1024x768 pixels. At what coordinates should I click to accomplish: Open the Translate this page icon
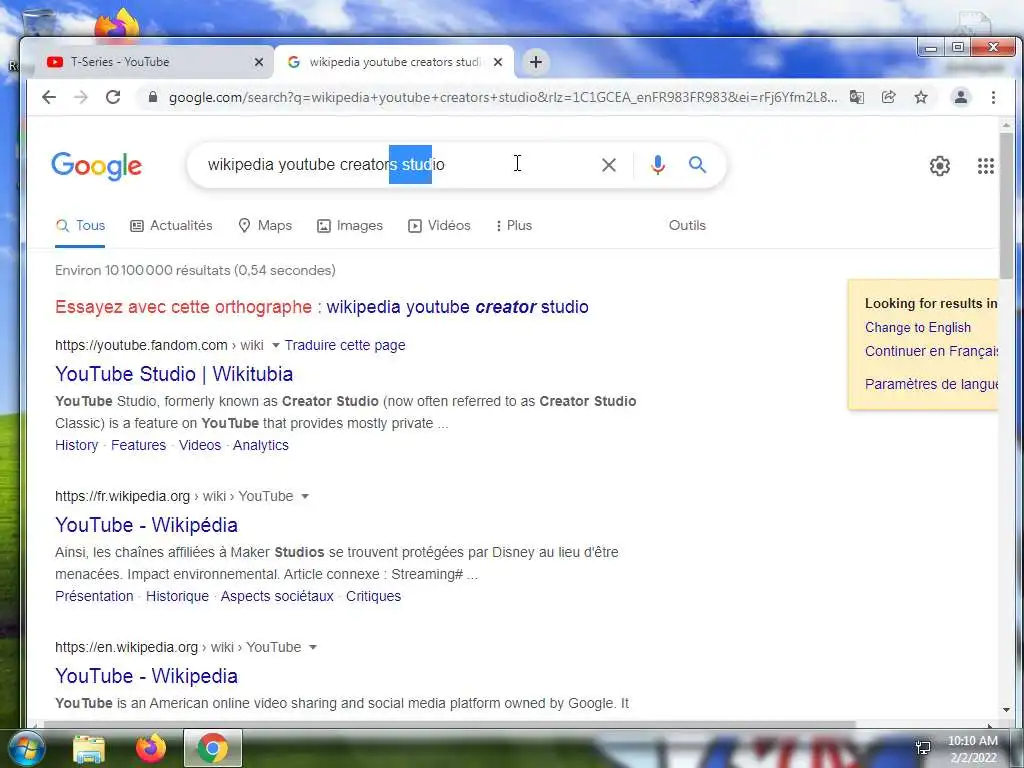(x=857, y=97)
